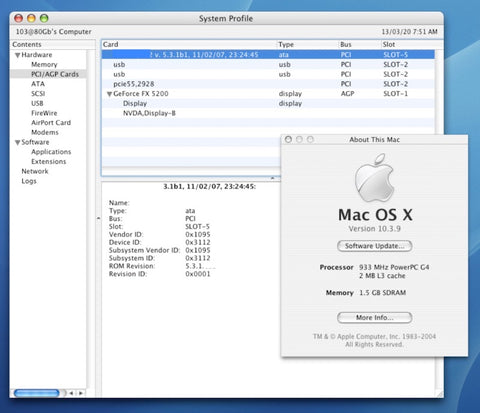
Task: Click Device ID value 0x3112
Action: coord(198,242)
